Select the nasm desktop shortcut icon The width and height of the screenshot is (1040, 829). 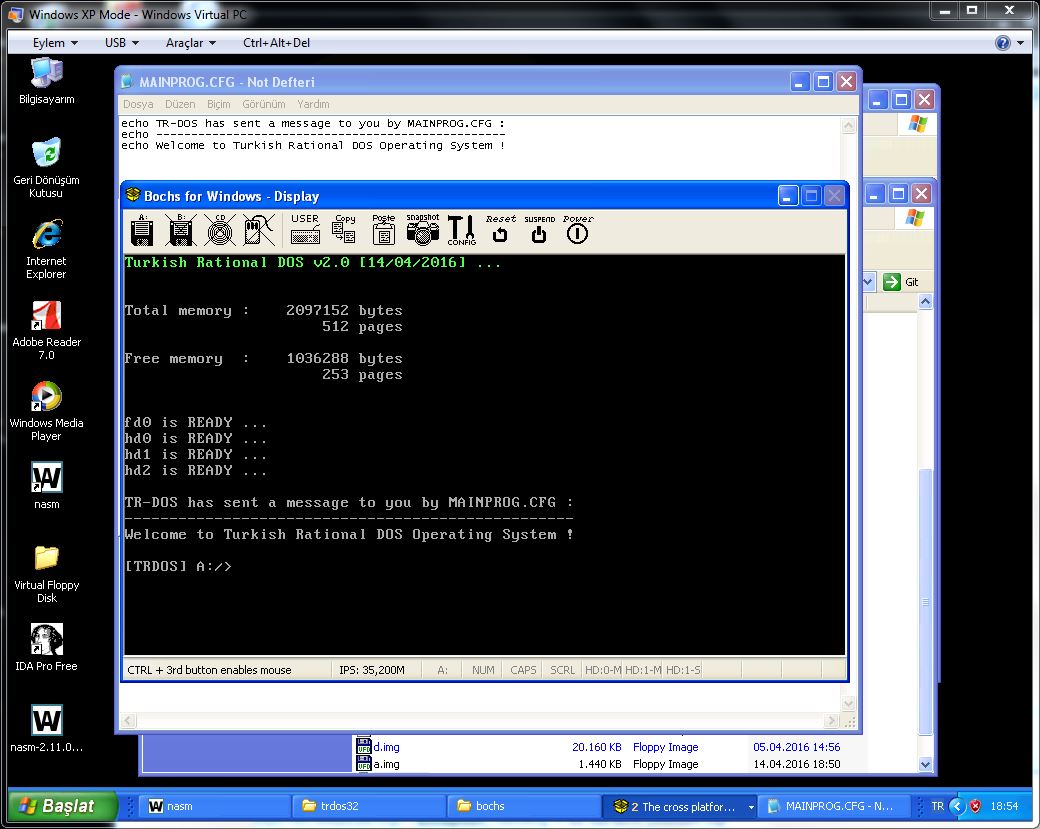tap(46, 485)
